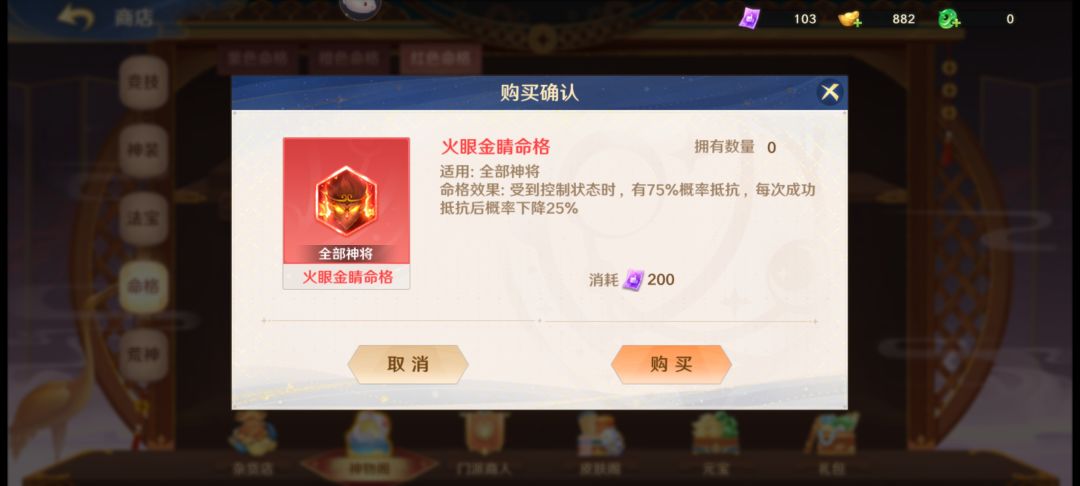
Task: Tap the purple ticket currency icon
Action: [x=749, y=19]
